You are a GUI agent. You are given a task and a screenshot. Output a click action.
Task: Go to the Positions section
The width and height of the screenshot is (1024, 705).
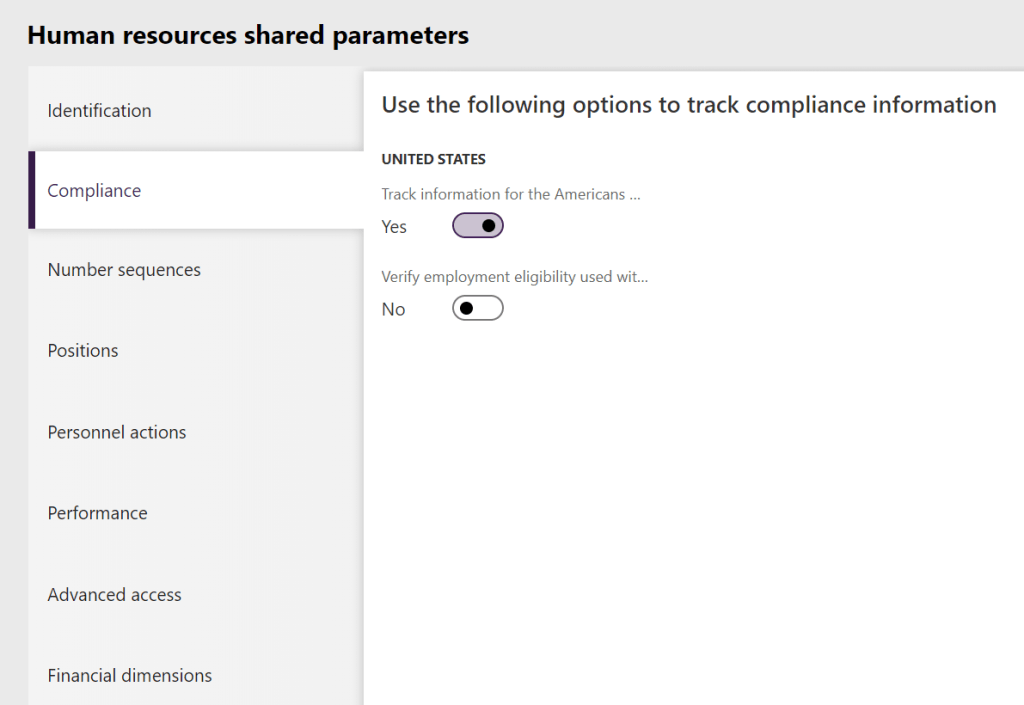click(x=82, y=350)
